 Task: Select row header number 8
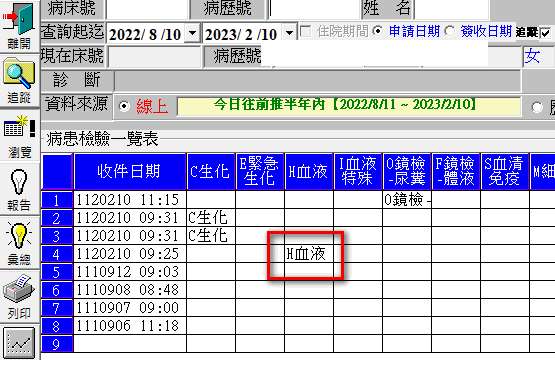pyautogui.click(x=57, y=326)
